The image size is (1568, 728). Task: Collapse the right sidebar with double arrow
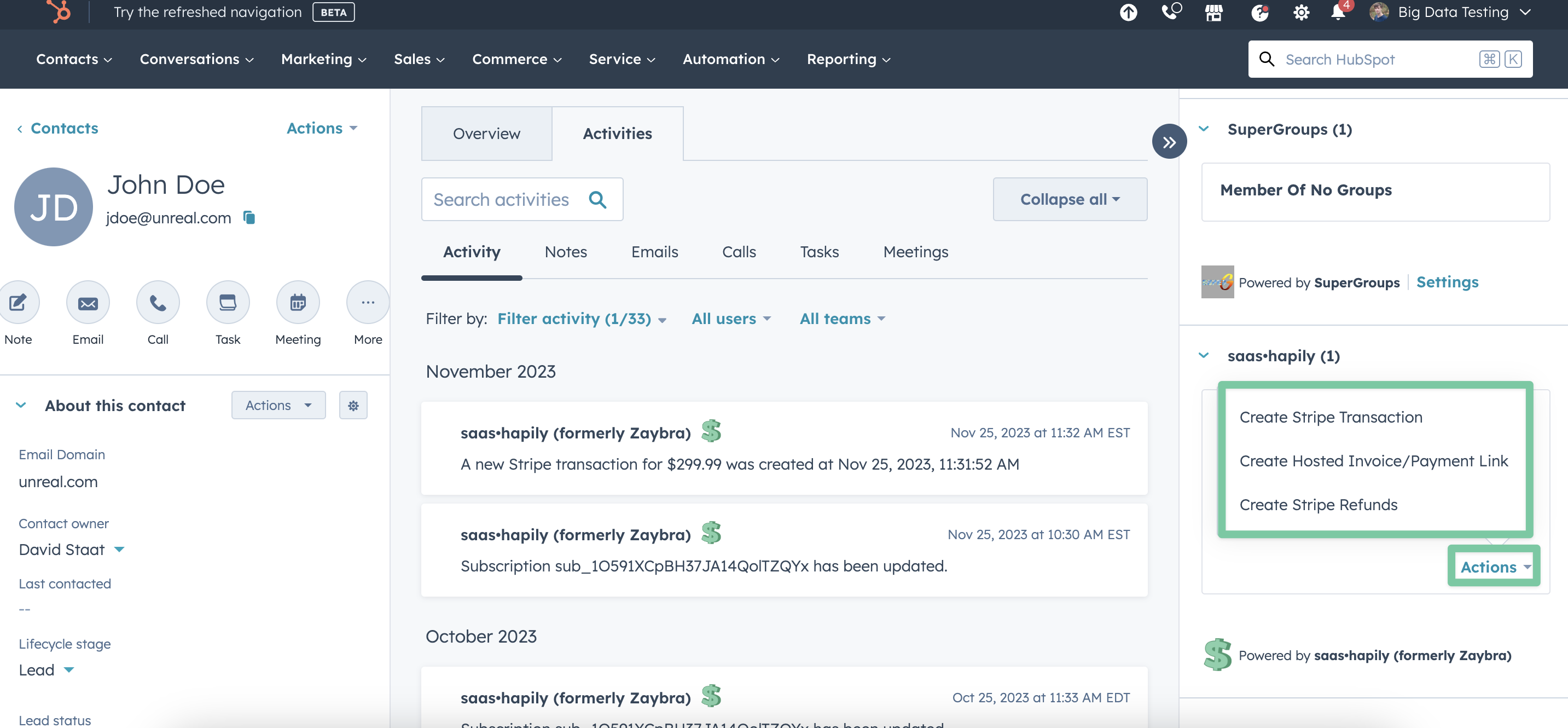1169,142
